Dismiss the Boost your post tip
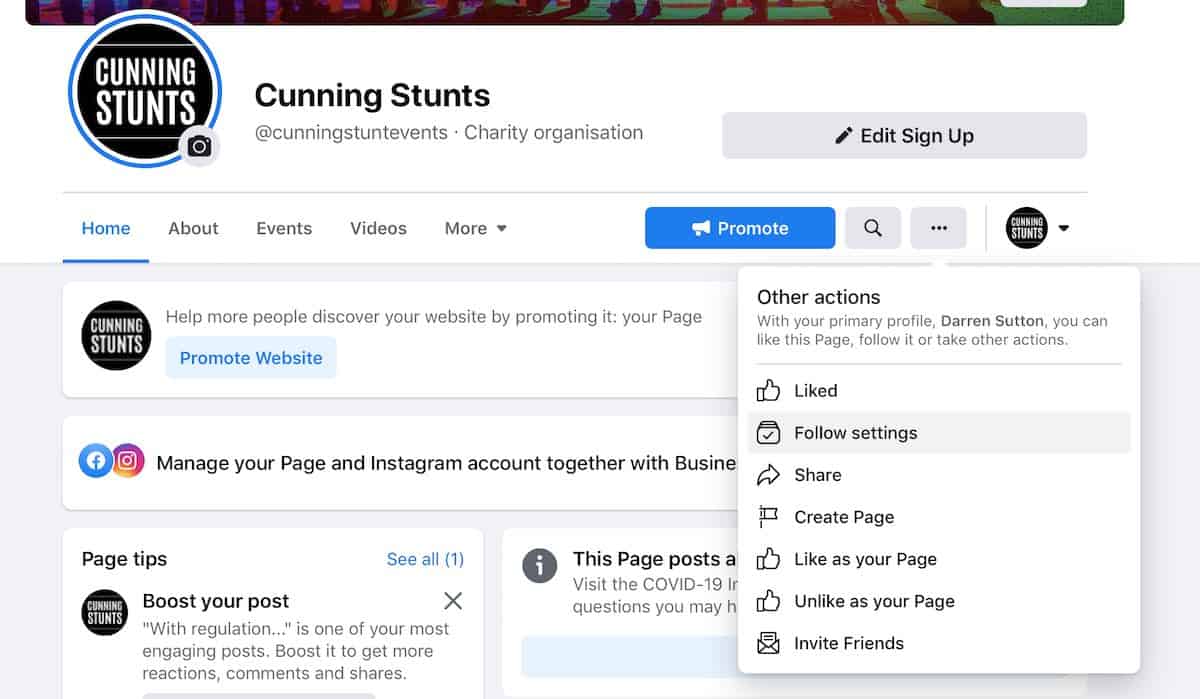The height and width of the screenshot is (699, 1200). (453, 601)
